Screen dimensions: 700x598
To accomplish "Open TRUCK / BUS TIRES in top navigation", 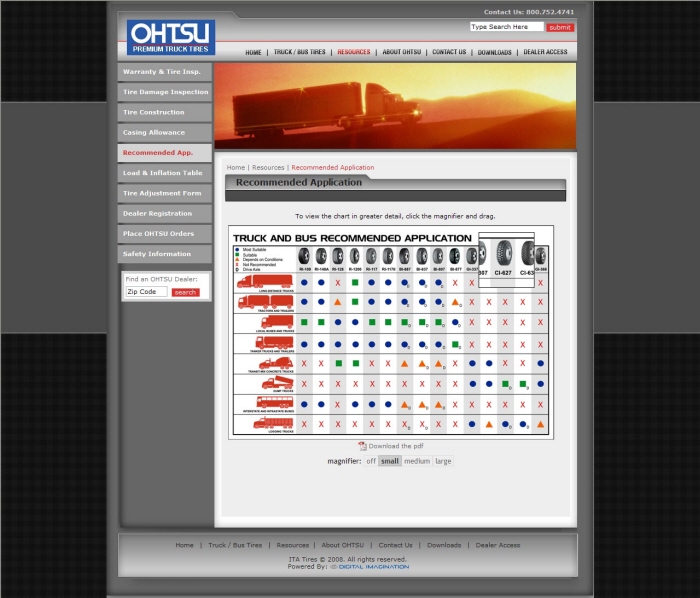I will (x=300, y=52).
